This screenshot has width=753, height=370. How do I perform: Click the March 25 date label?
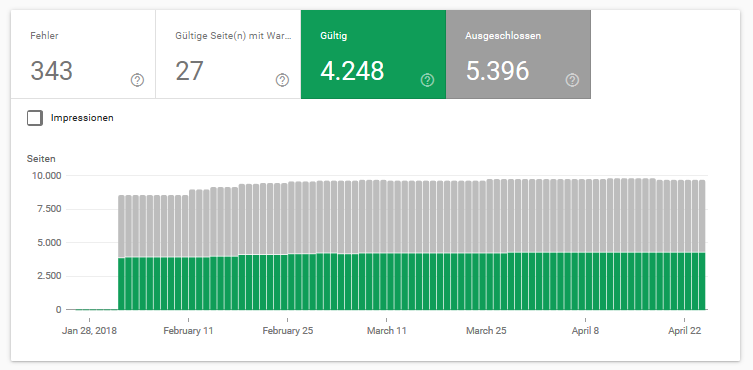[x=486, y=331]
